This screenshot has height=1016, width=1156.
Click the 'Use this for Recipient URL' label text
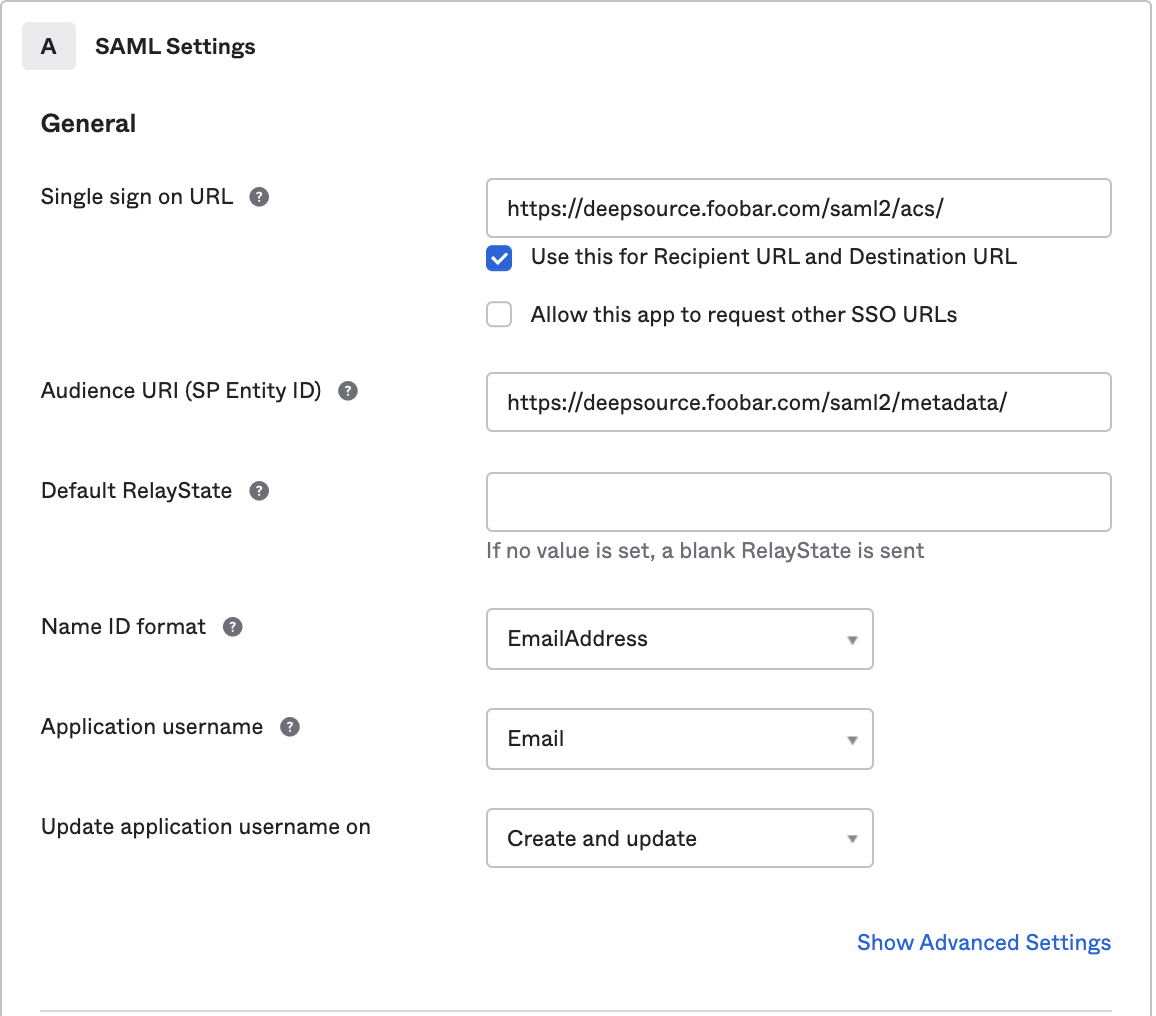tap(773, 257)
